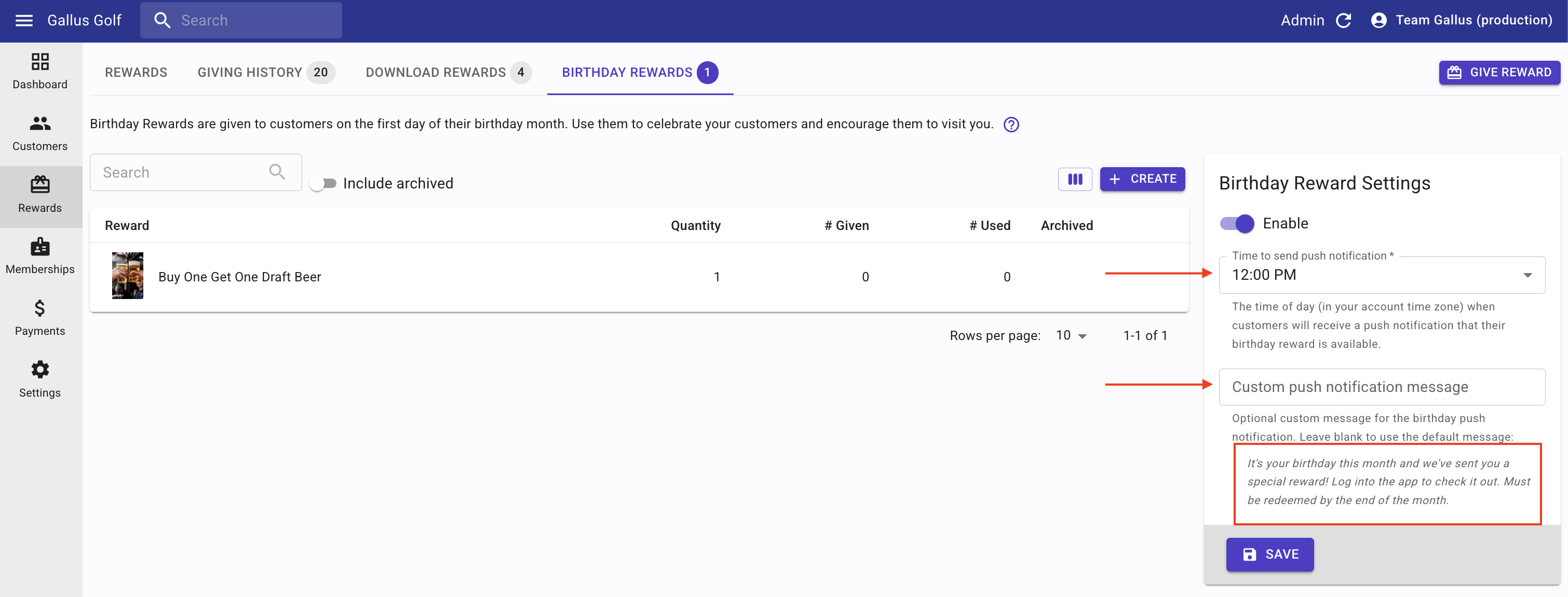Image resolution: width=1568 pixels, height=597 pixels.
Task: Open the column visibility selector icon
Action: 1075,179
